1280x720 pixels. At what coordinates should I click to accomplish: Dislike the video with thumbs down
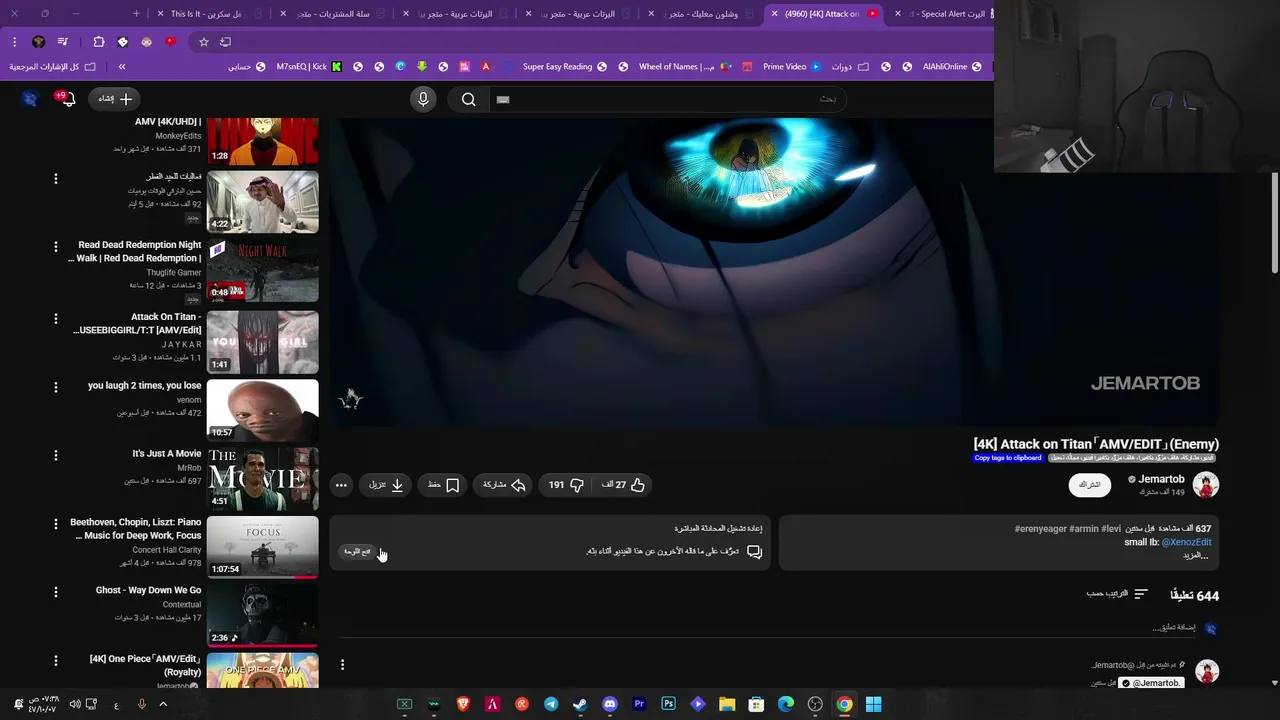click(566, 485)
